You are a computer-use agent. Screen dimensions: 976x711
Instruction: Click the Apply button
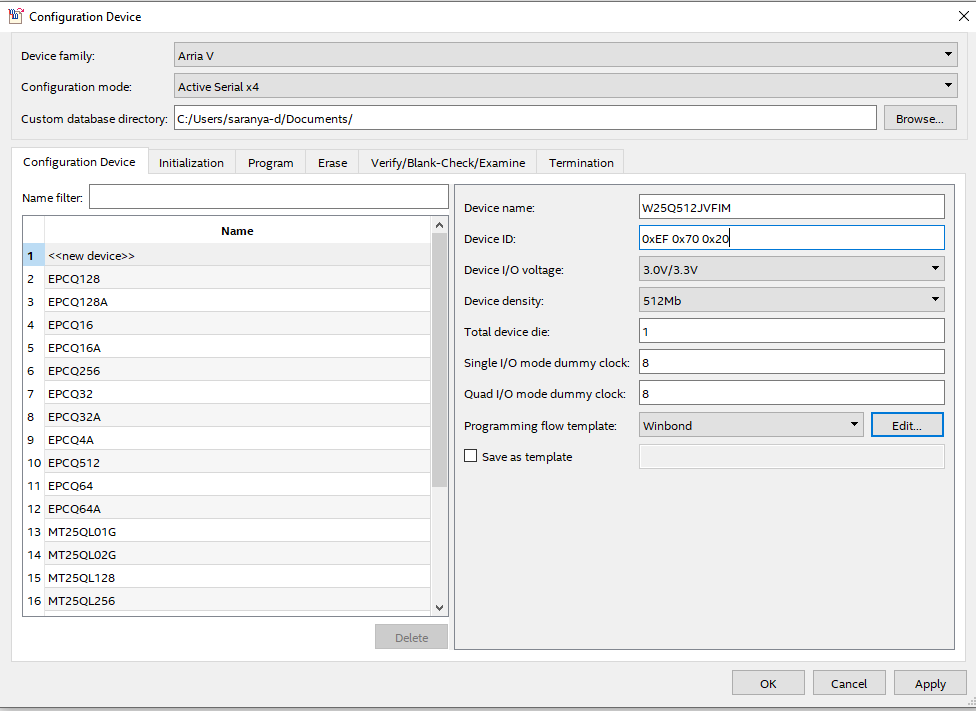tap(929, 684)
